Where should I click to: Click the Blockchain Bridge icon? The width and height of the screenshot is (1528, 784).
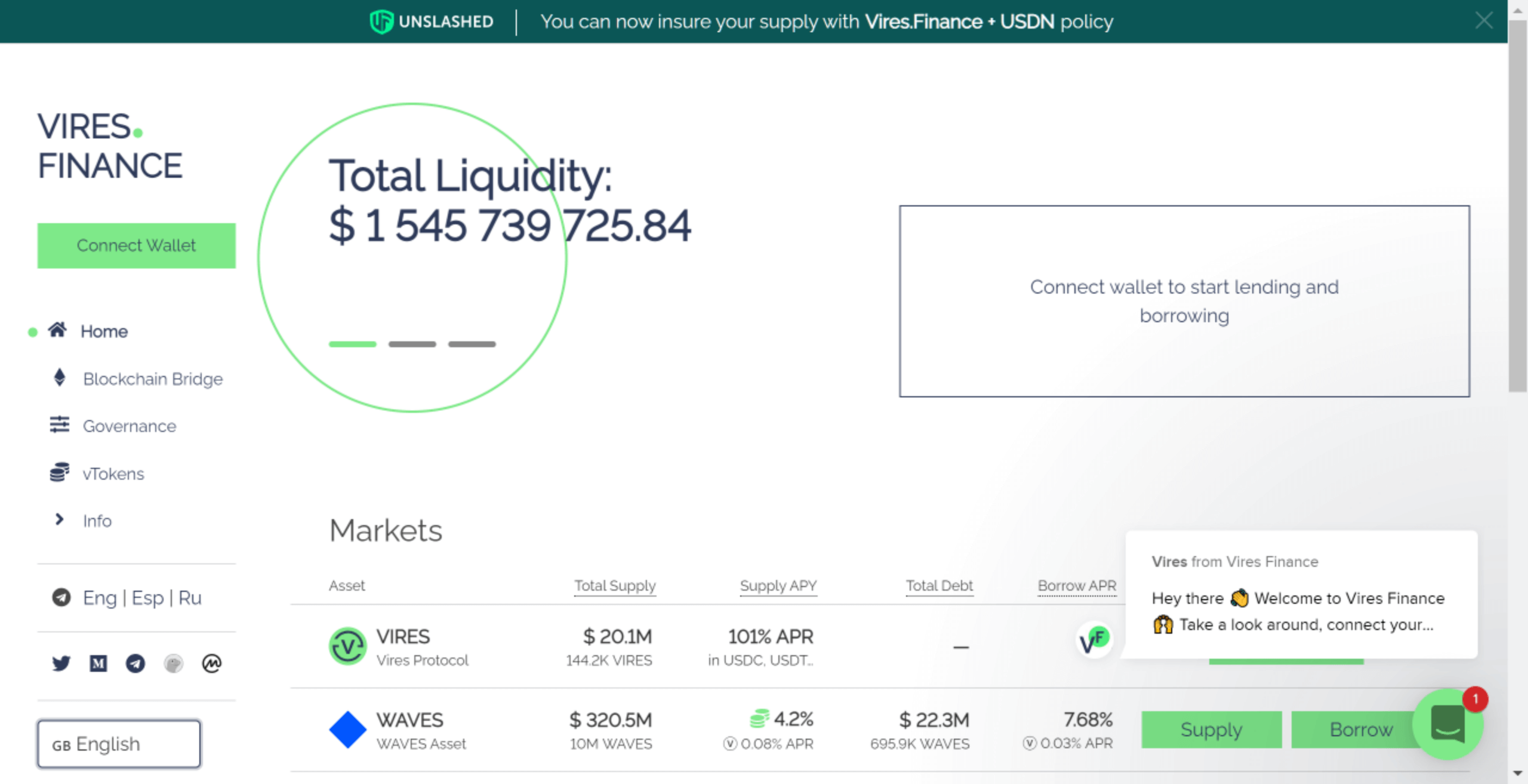(58, 378)
